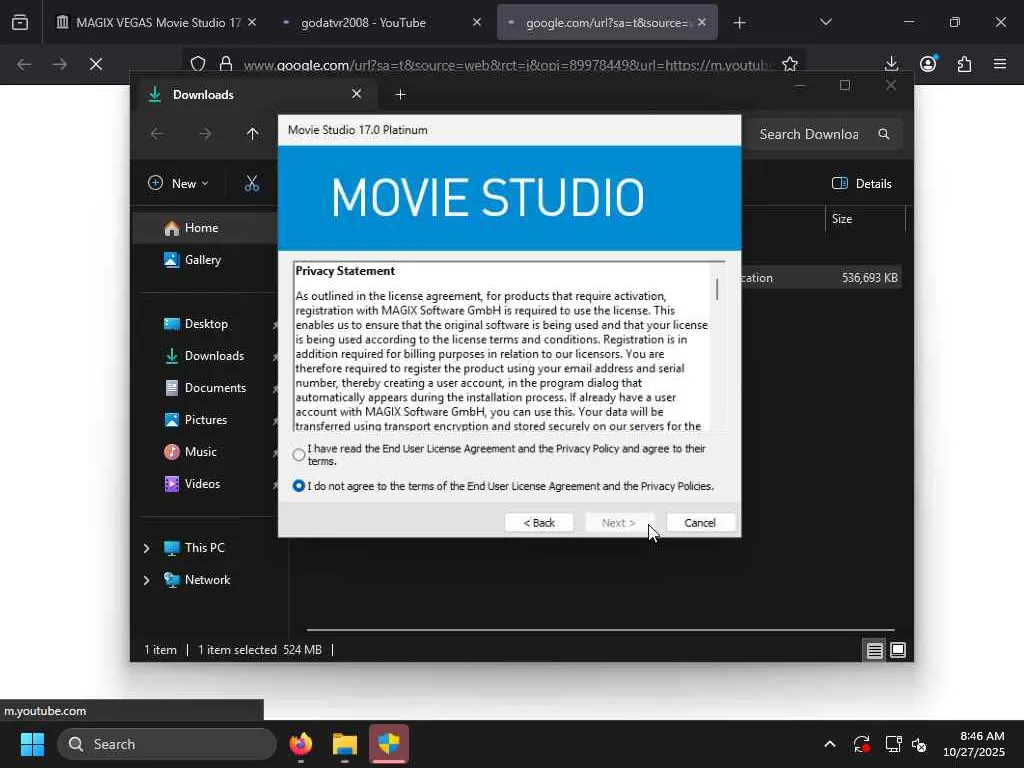Open the Windows Start menu

tap(32, 744)
